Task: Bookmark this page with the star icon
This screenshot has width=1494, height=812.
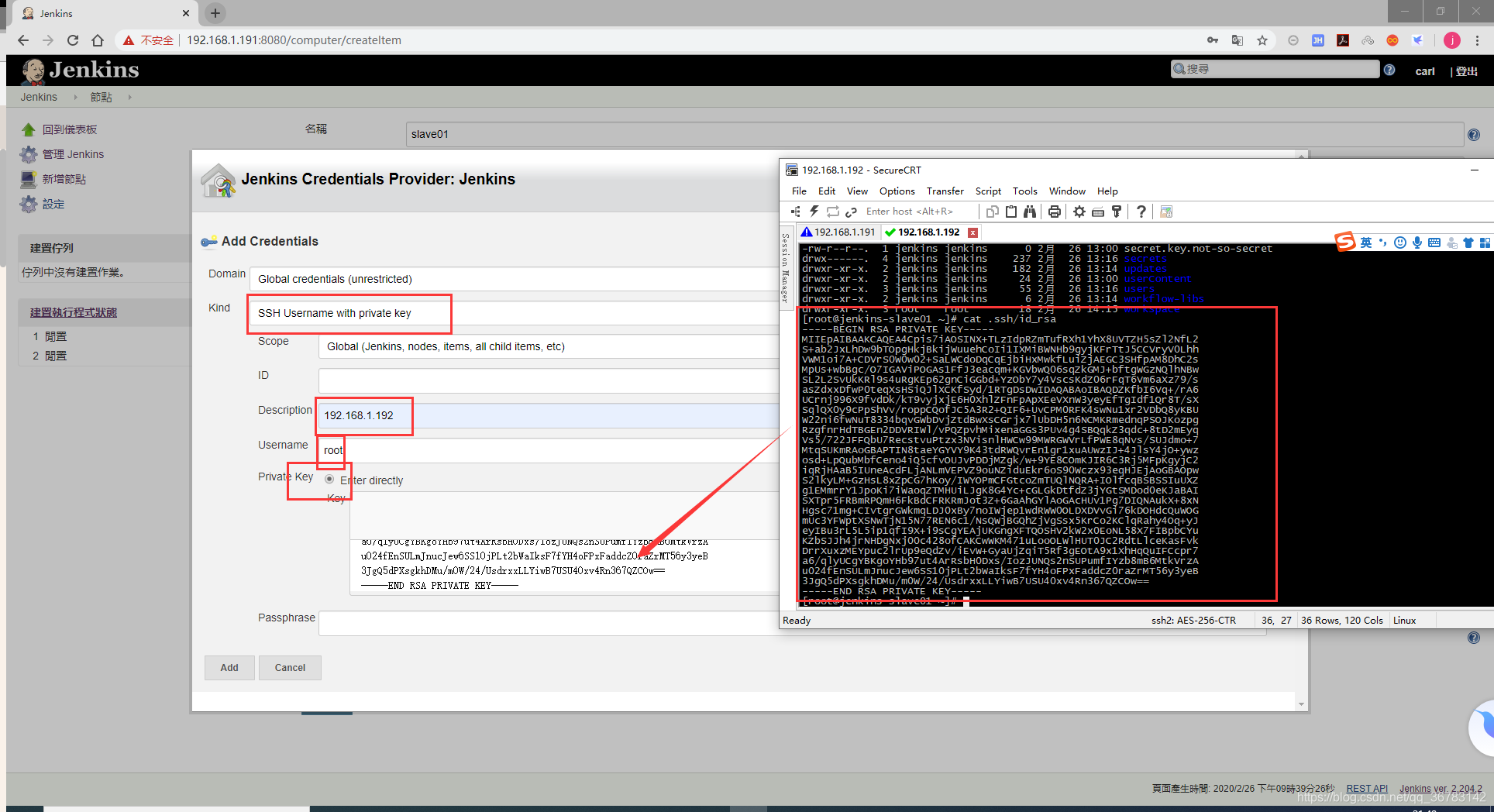Action: (x=1262, y=40)
